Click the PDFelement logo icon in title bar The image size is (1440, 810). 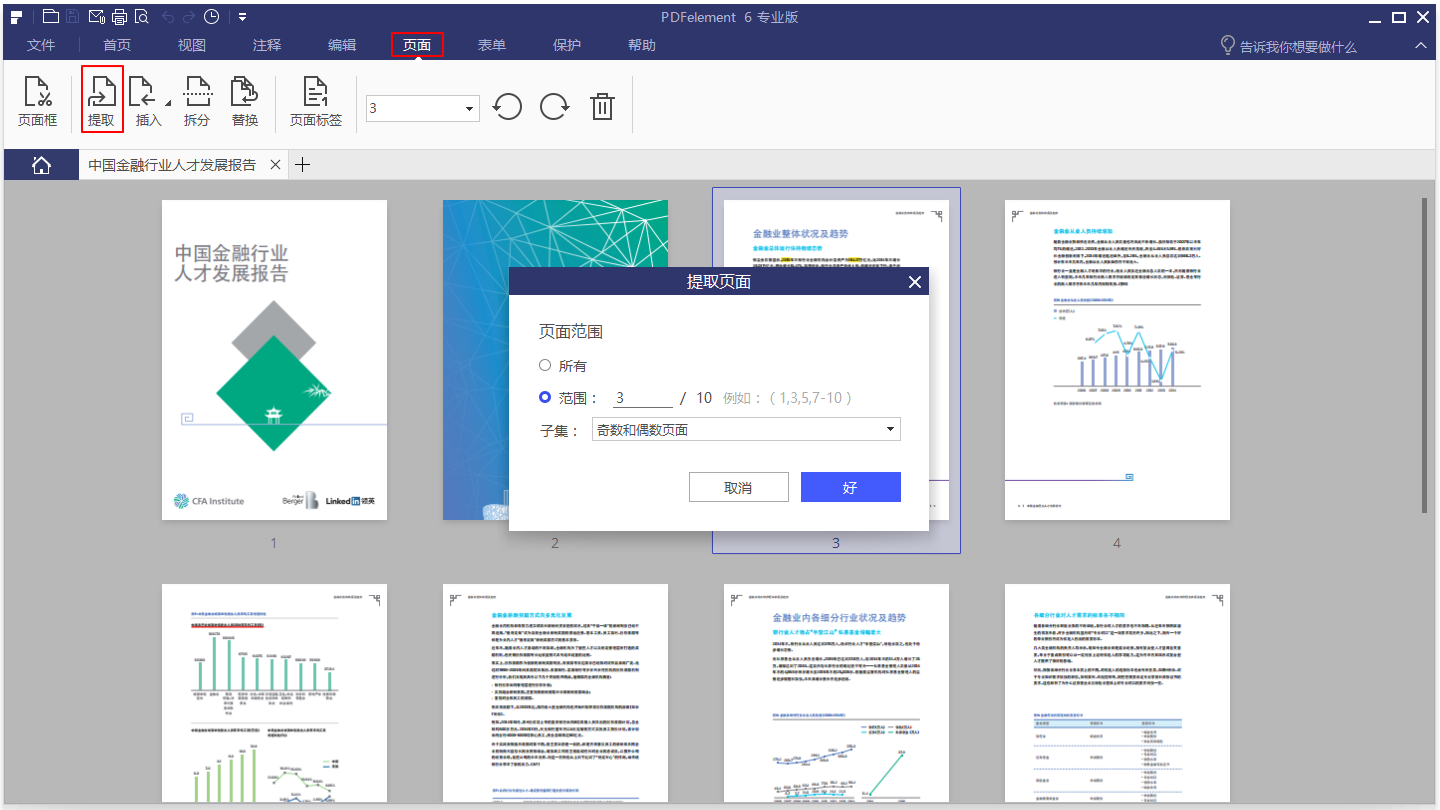(17, 17)
